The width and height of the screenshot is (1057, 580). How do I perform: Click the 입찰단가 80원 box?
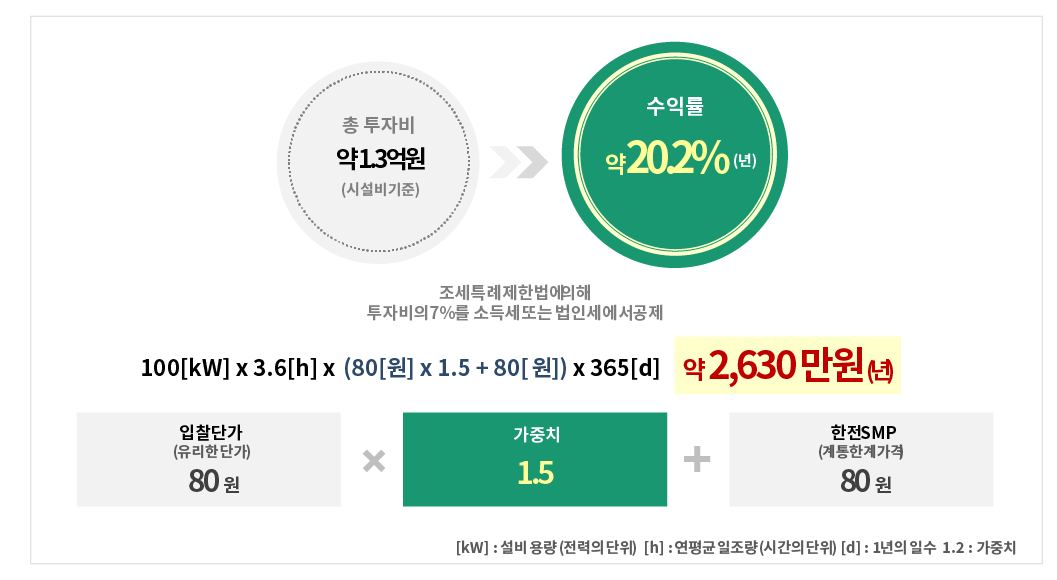tap(209, 459)
